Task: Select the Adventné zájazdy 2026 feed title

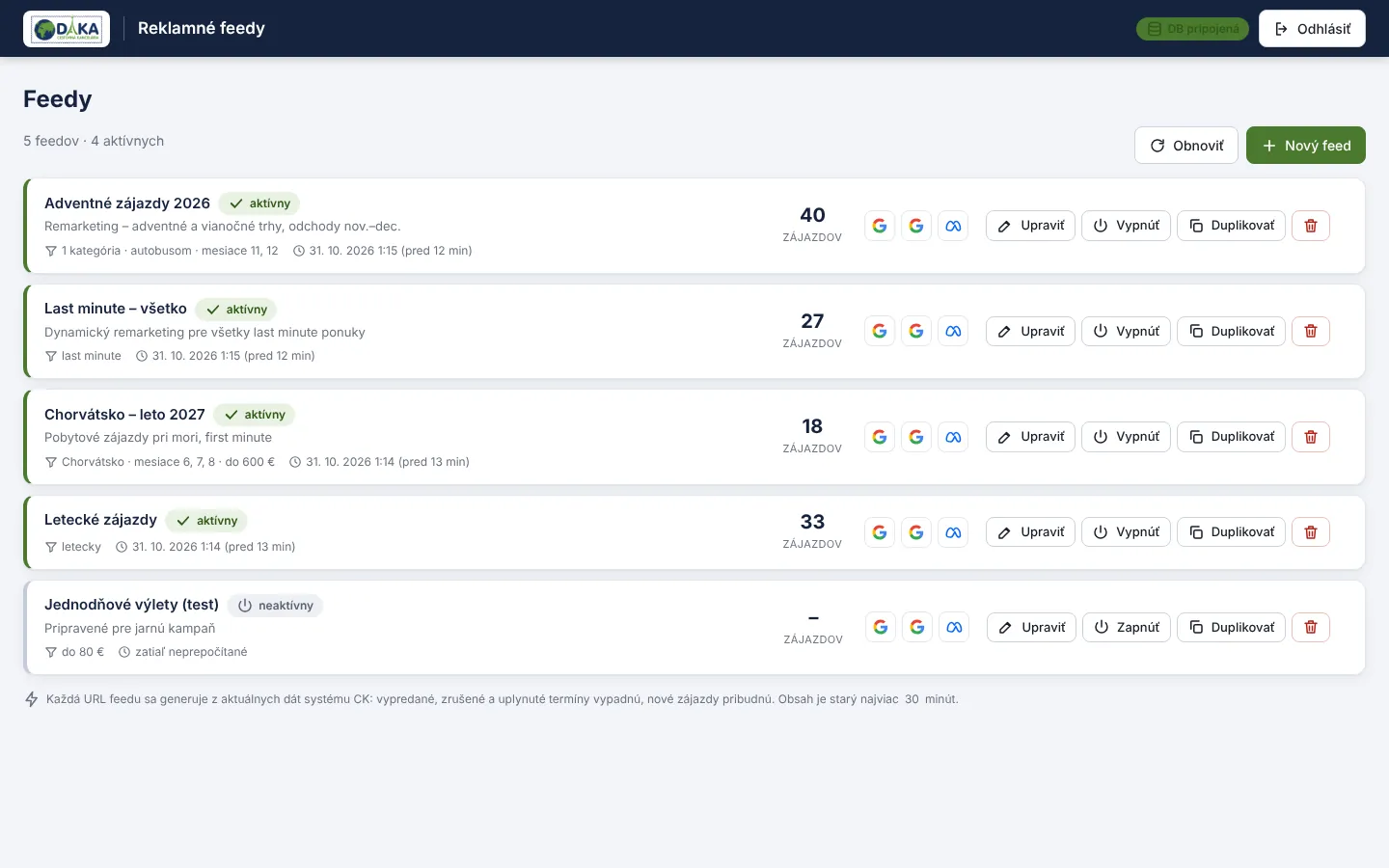Action: click(127, 203)
